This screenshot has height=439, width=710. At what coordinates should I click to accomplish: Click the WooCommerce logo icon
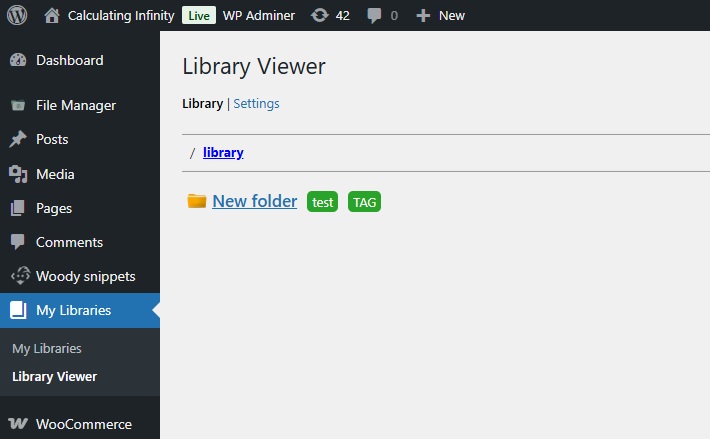tap(18, 424)
